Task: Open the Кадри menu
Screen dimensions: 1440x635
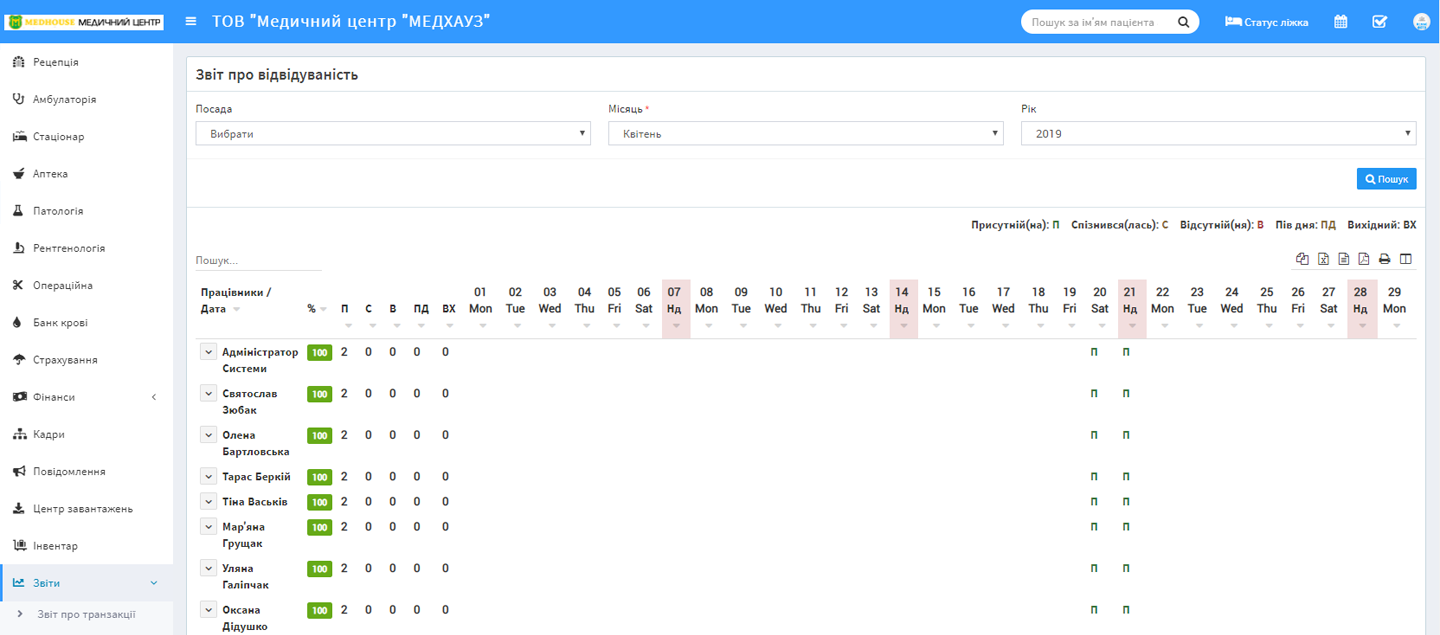Action: click(86, 434)
